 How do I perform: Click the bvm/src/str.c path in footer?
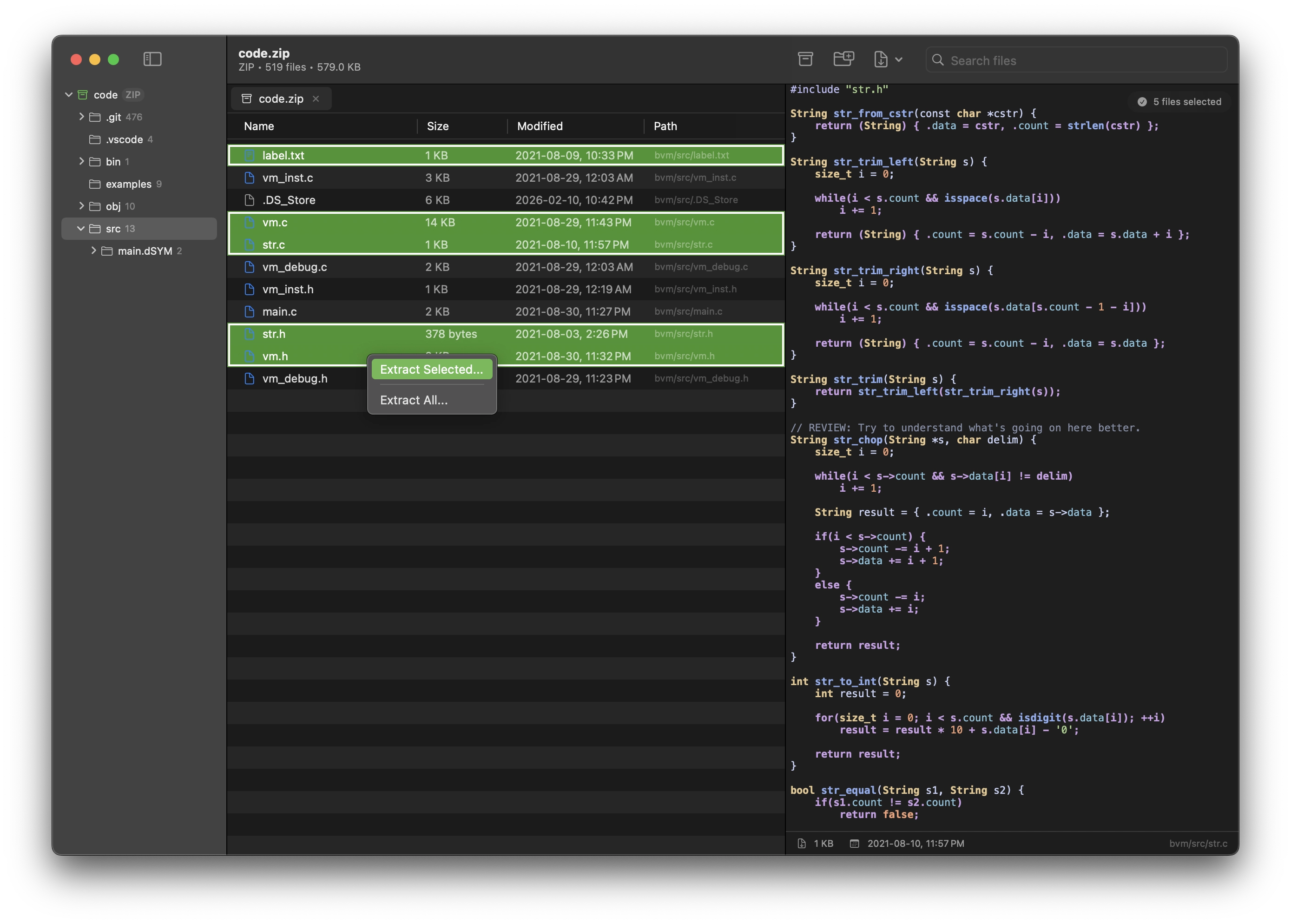point(1198,843)
